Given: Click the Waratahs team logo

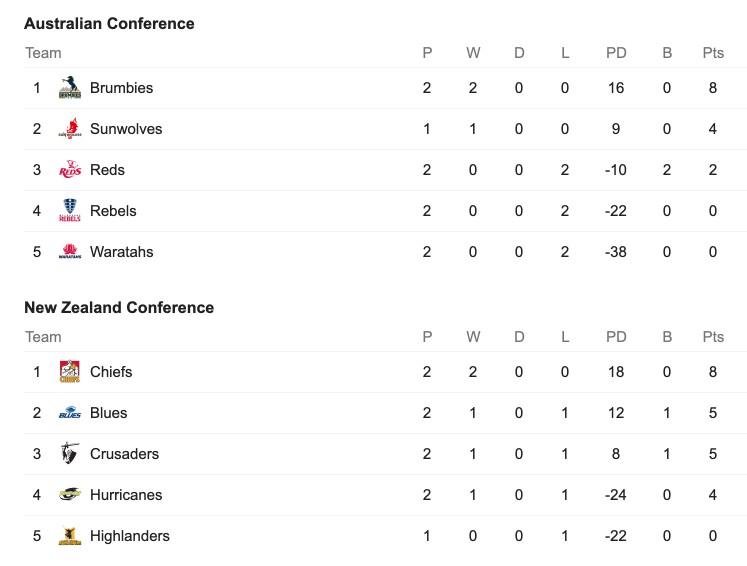Looking at the screenshot, I should click(70, 252).
